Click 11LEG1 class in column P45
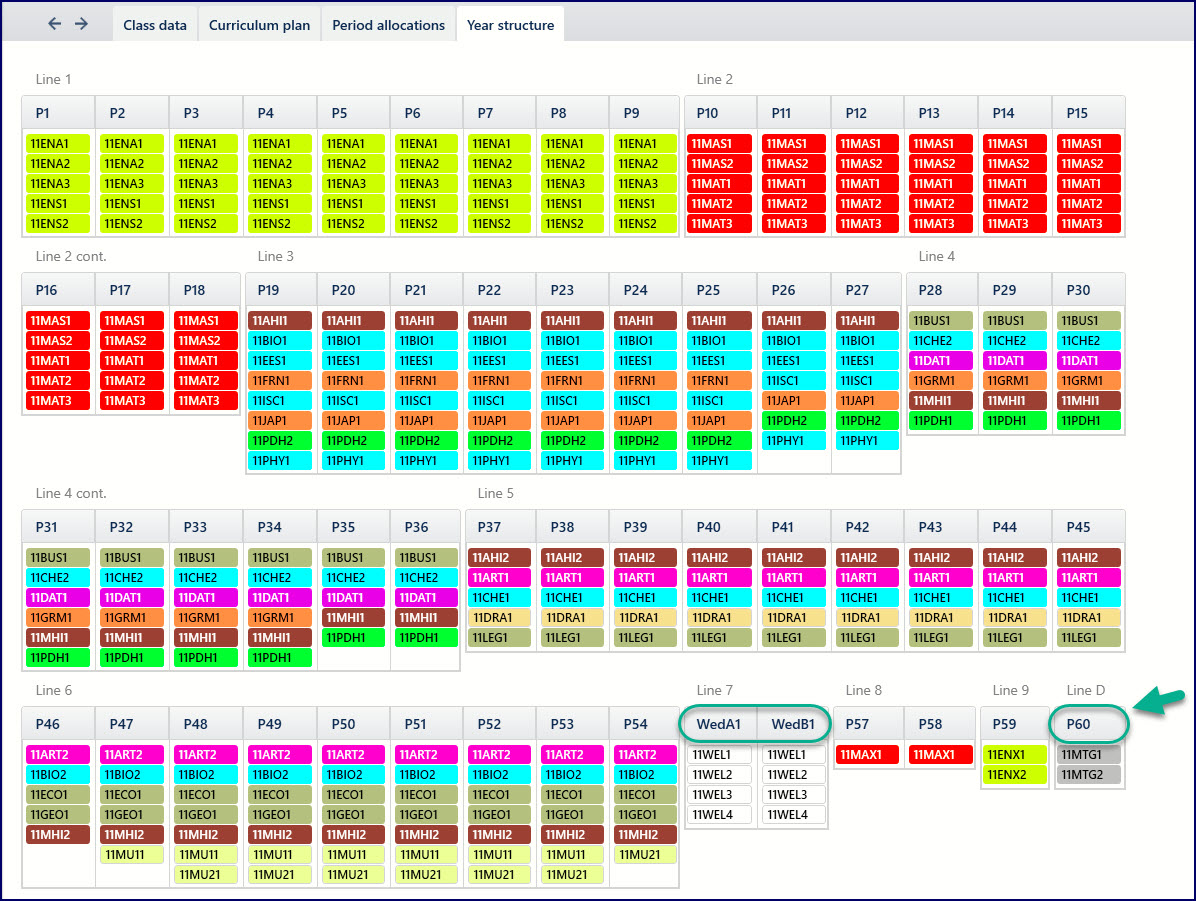Screen dimensions: 1196x901 tap(1089, 637)
